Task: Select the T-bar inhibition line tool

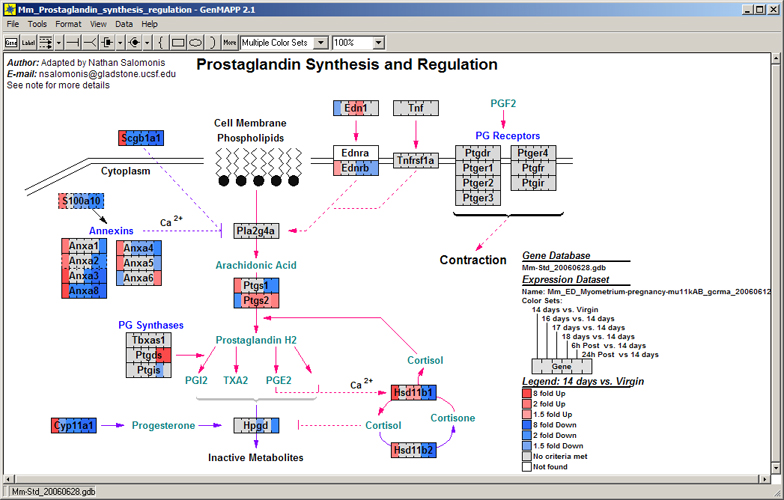Action: [x=74, y=43]
